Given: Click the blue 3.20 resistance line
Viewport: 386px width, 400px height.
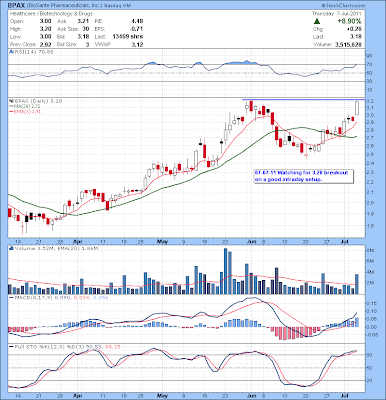Looking at the screenshot, I should [304, 99].
